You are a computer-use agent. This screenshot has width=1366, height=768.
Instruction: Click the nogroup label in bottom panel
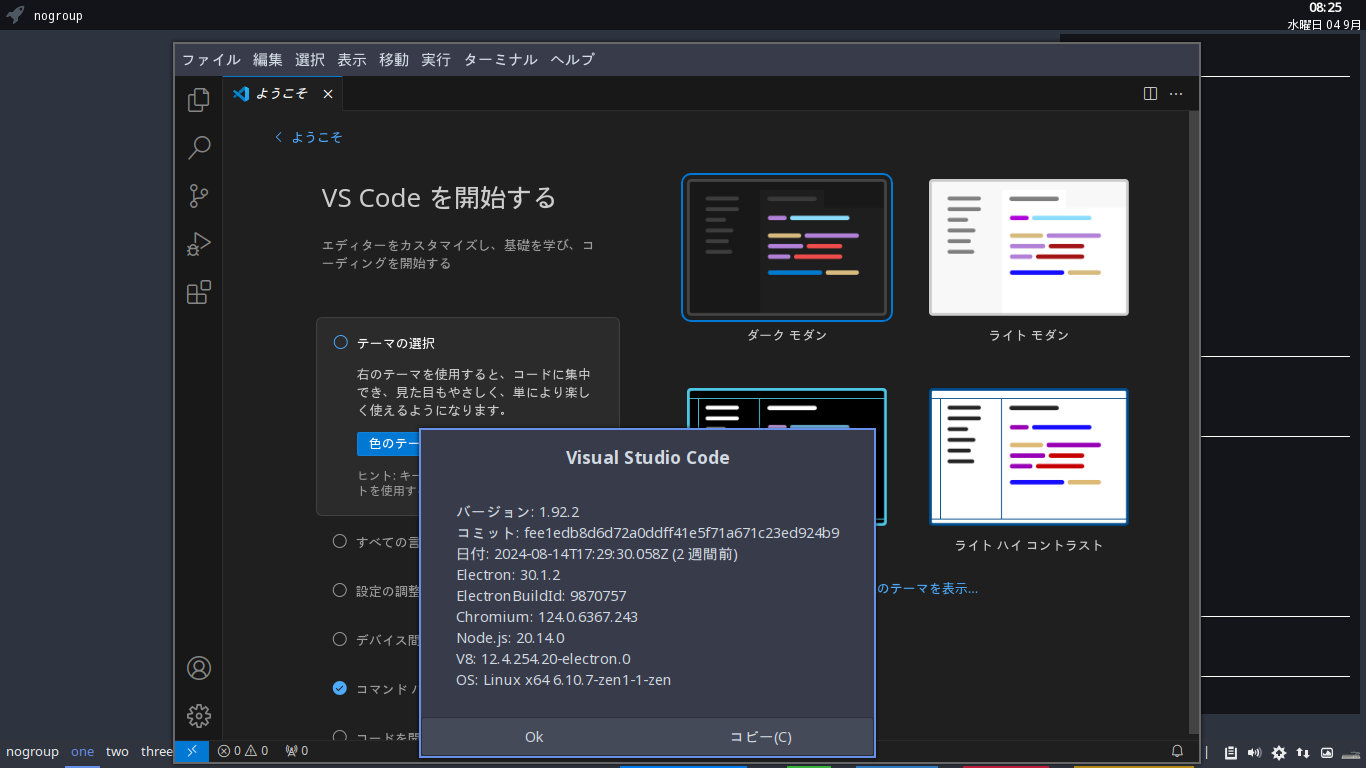tap(32, 752)
